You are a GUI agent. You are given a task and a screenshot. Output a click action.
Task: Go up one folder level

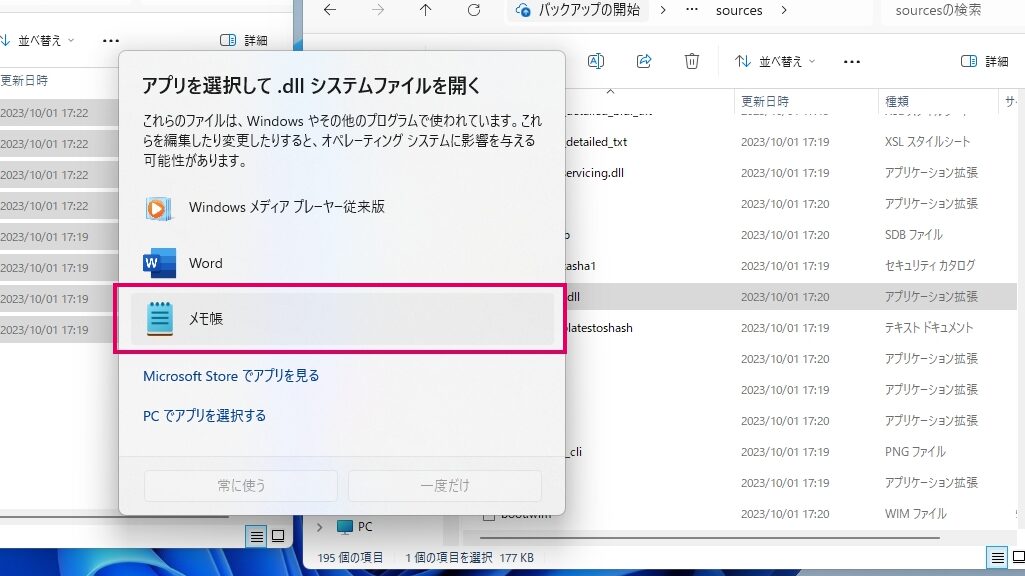(x=426, y=10)
